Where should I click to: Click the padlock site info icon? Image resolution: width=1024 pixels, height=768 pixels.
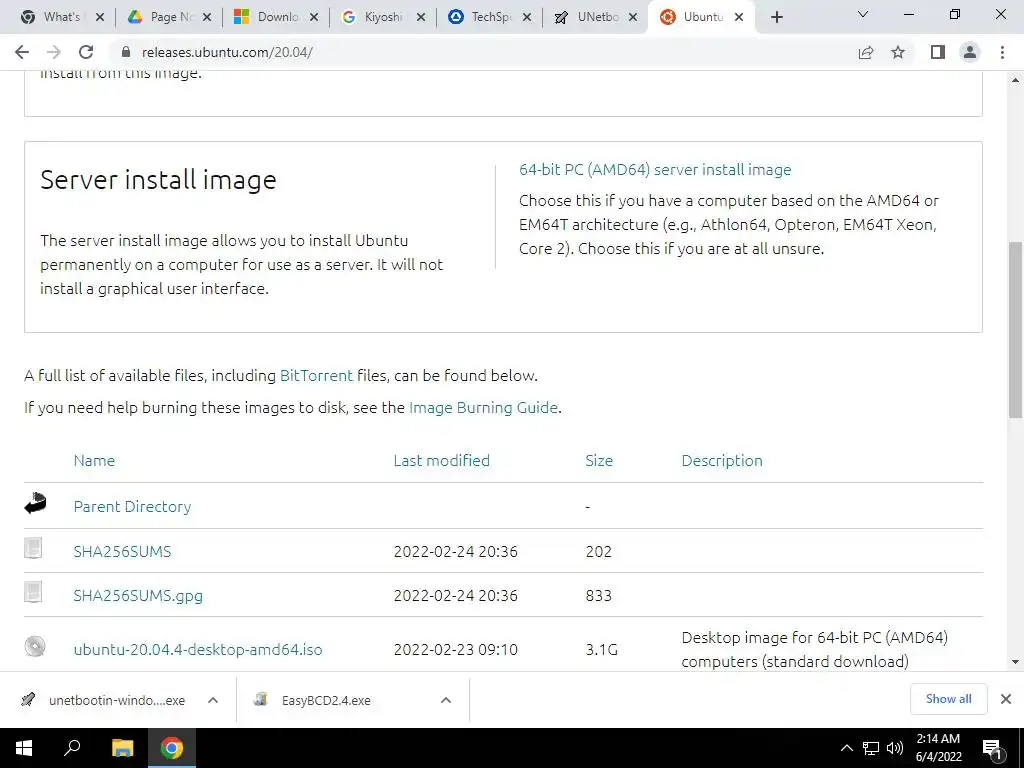click(126, 52)
